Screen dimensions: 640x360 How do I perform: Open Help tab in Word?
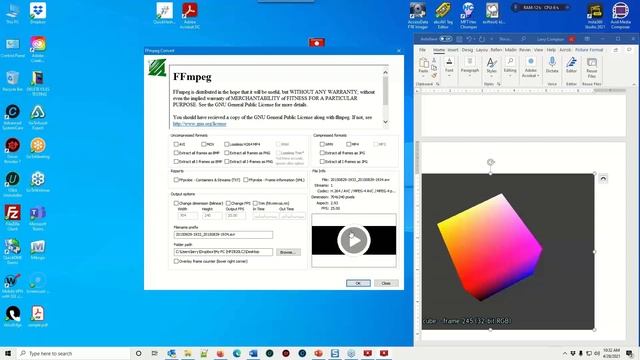(x=551, y=50)
